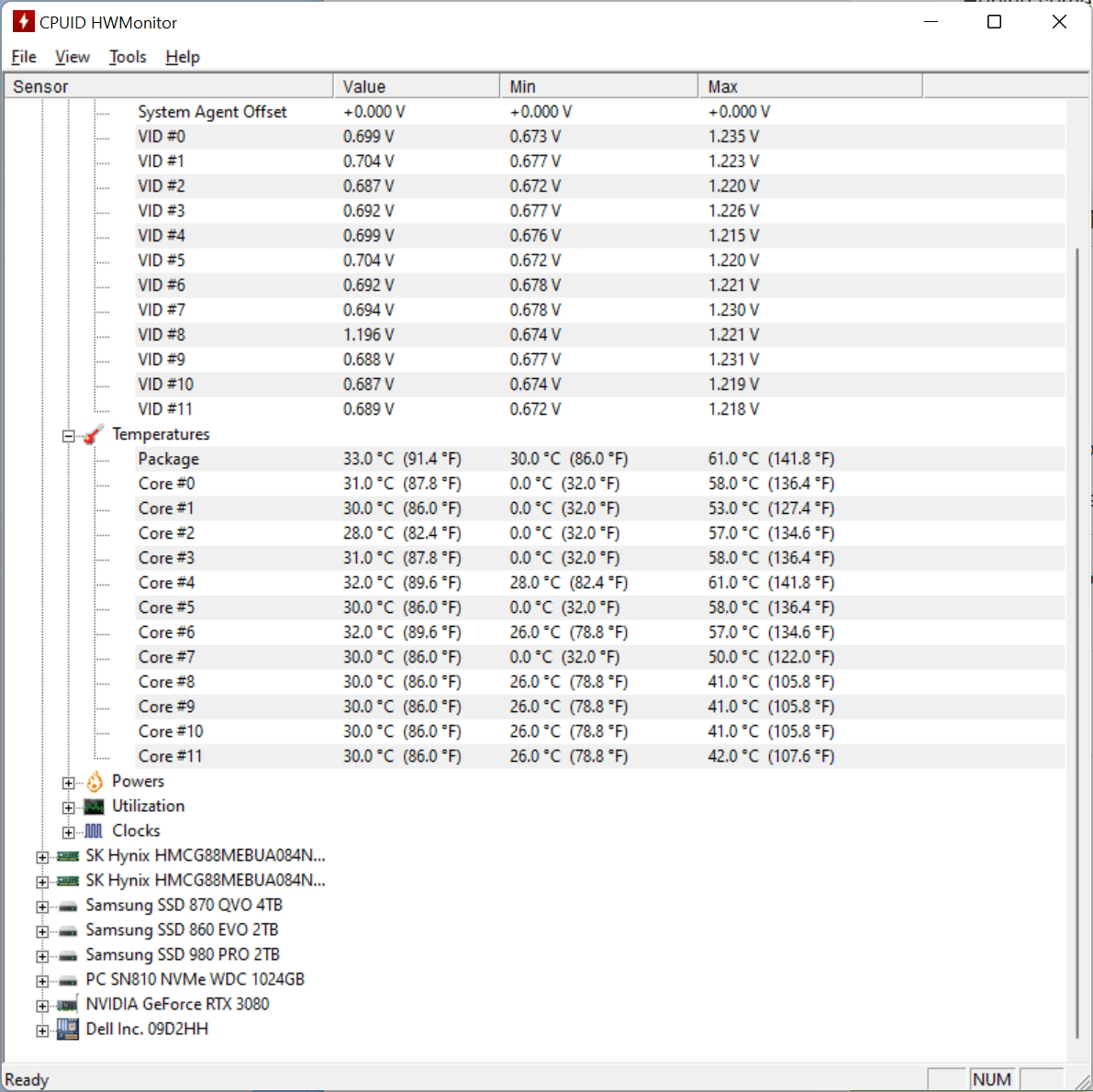This screenshot has height=1092, width=1093.
Task: Click the 1.196 V value of VID #8
Action: pos(368,335)
